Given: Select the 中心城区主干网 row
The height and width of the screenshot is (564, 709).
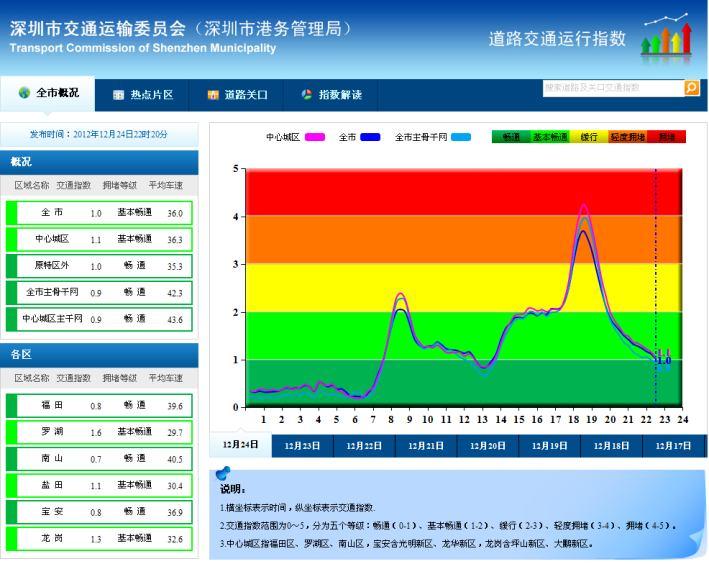Looking at the screenshot, I should tap(99, 319).
